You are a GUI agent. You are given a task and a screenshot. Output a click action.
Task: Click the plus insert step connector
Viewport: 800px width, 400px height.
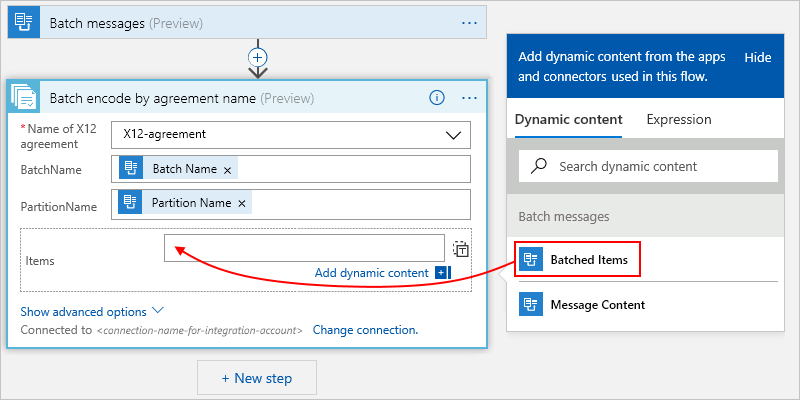pos(258,58)
